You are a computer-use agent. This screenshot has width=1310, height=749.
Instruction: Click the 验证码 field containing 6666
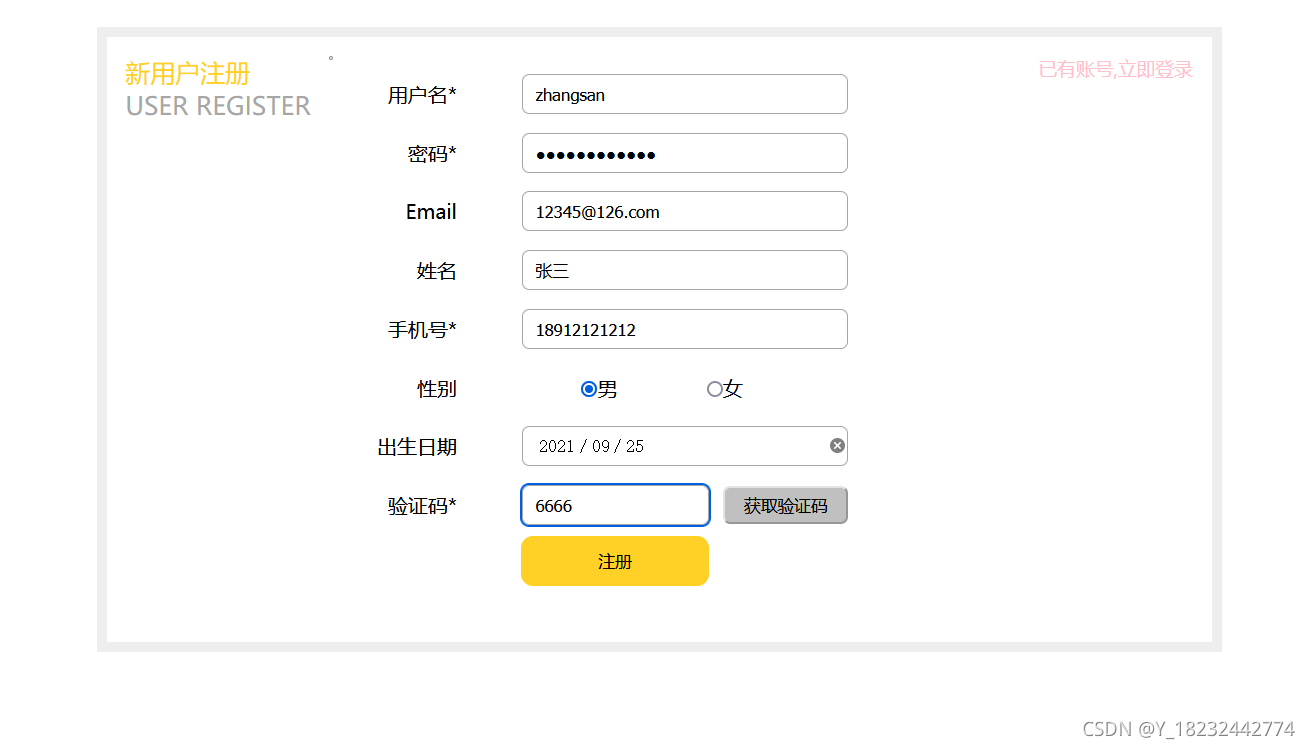(x=615, y=505)
